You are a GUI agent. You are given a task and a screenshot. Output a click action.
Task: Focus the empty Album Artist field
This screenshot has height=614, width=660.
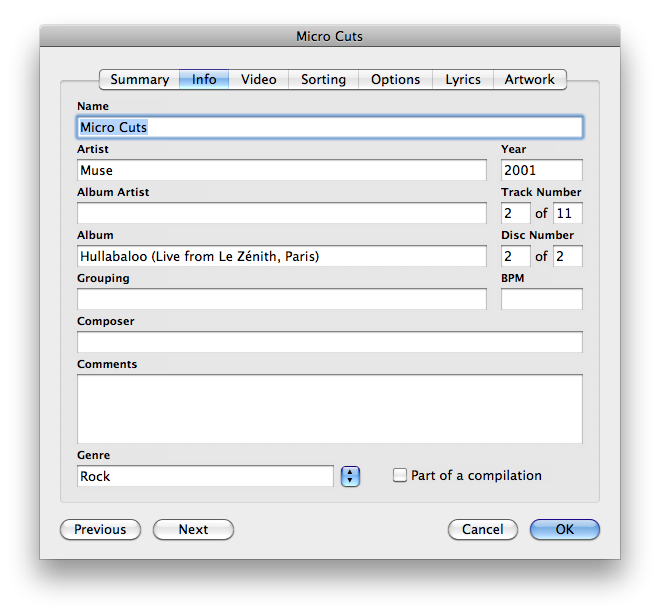pyautogui.click(x=282, y=213)
